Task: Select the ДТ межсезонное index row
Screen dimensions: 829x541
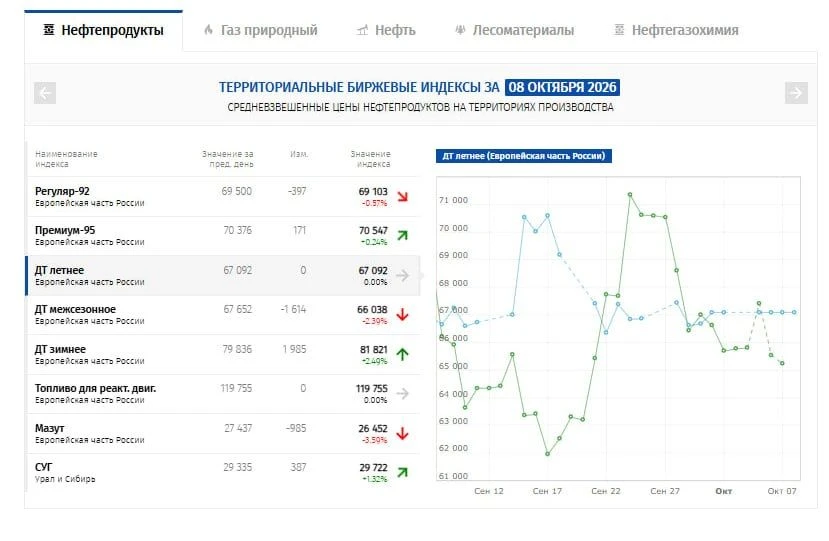Action: 224,315
